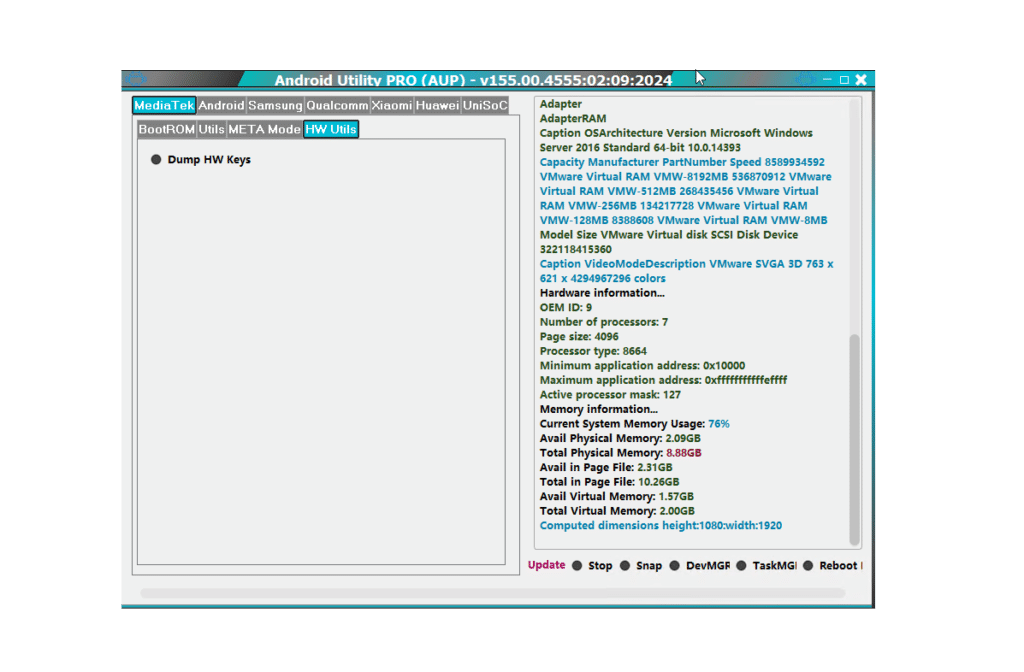Image resolution: width=1024 pixels, height=672 pixels.
Task: Switch to the Xiaomi tab
Action: [394, 105]
